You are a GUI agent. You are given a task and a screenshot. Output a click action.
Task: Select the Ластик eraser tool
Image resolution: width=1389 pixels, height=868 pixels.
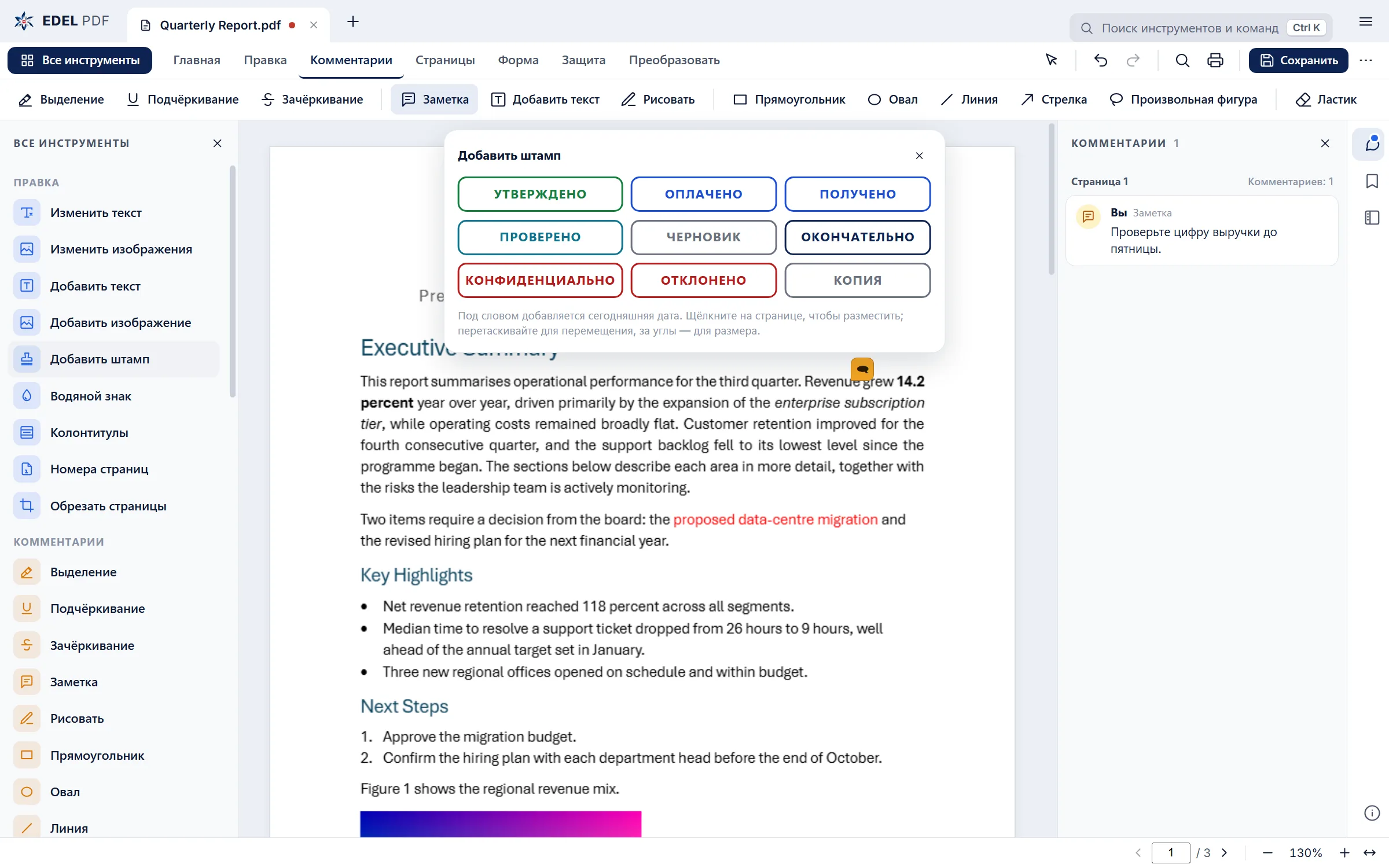pyautogui.click(x=1325, y=100)
